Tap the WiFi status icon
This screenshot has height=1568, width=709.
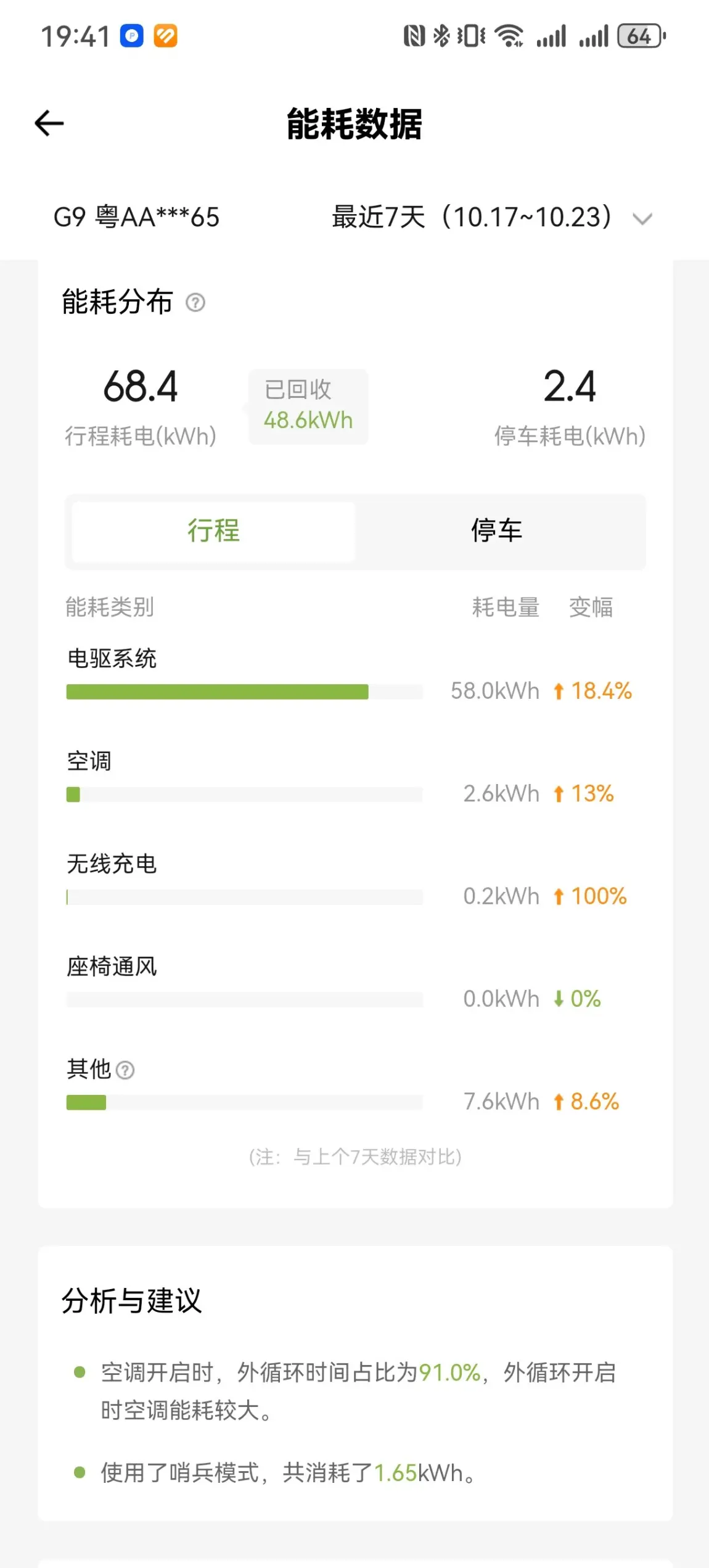pos(509,36)
